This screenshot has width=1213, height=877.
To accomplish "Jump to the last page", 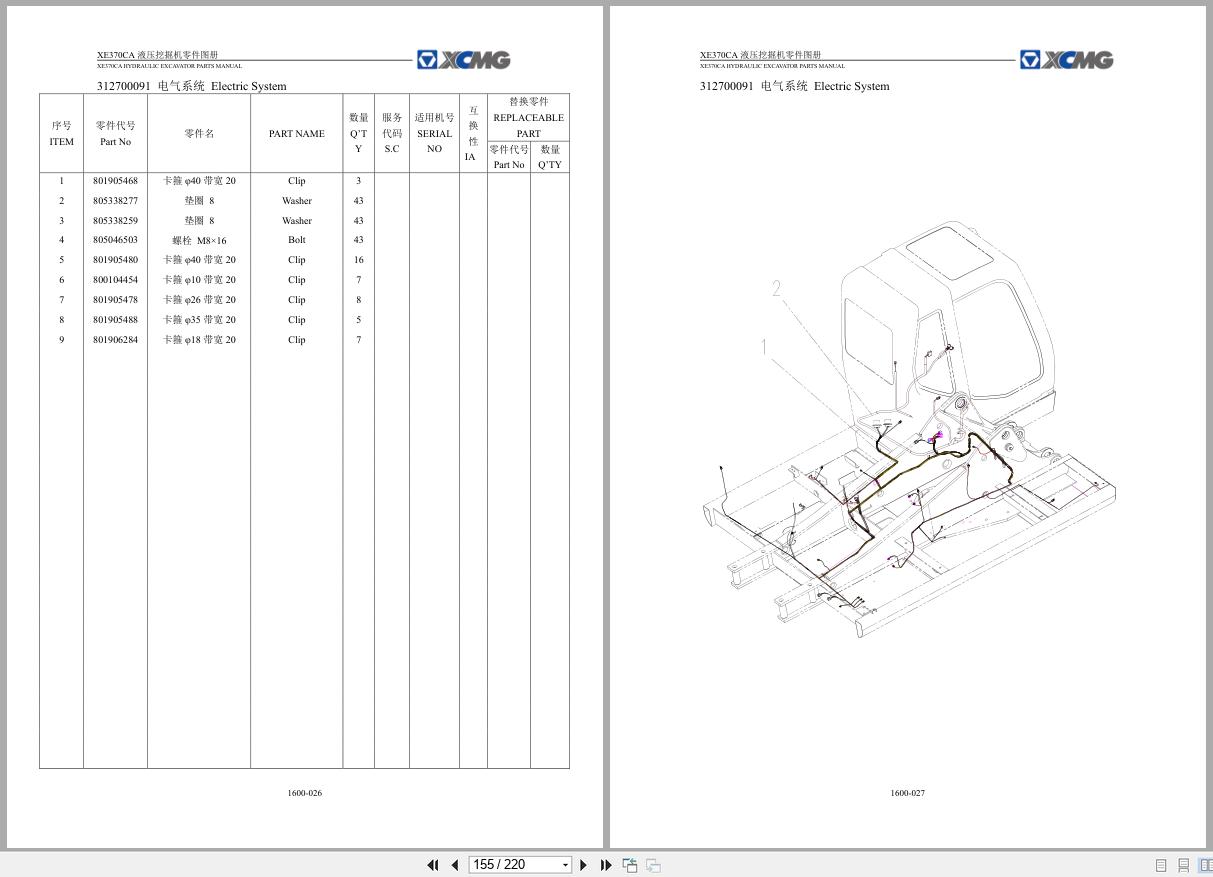I will coord(606,865).
